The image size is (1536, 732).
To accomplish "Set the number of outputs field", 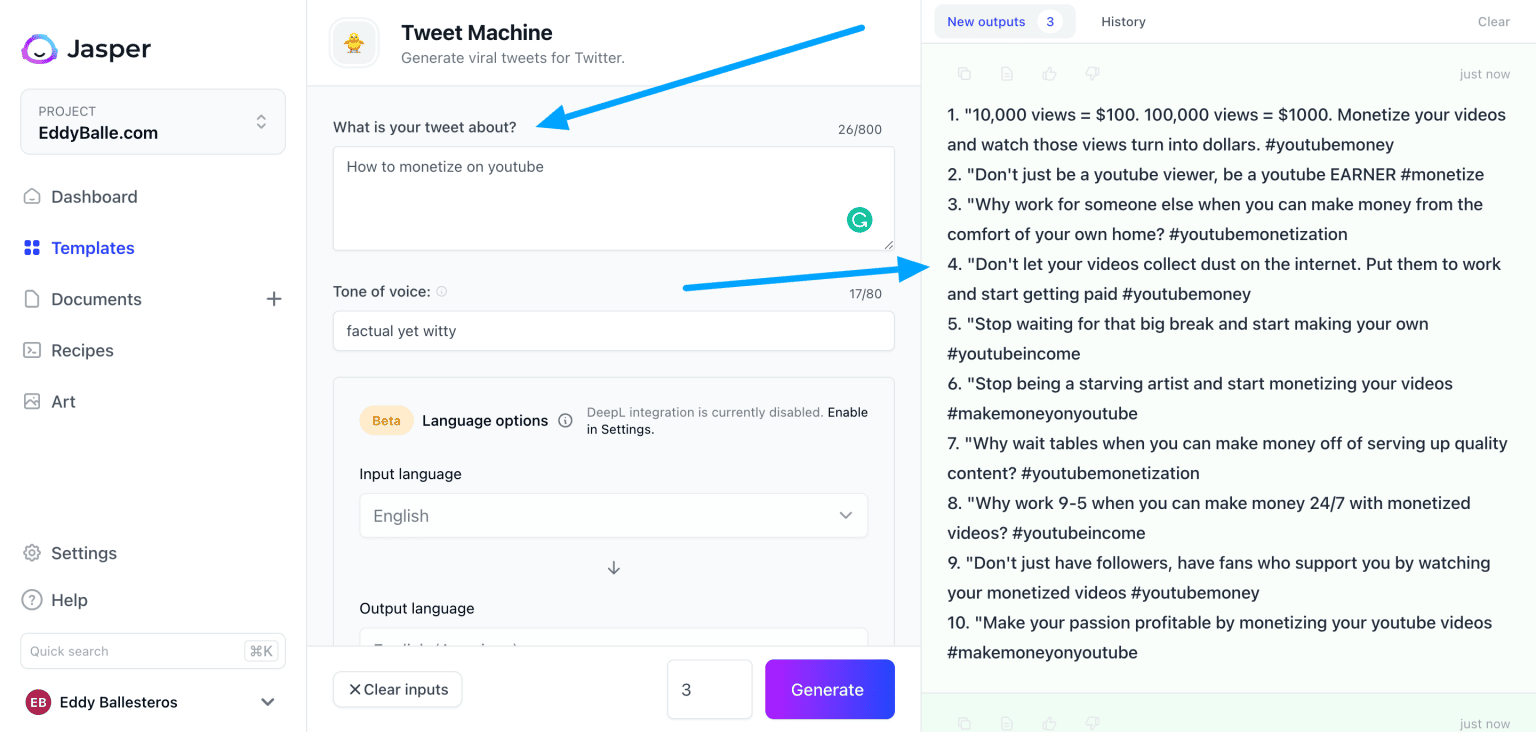I will click(x=710, y=689).
